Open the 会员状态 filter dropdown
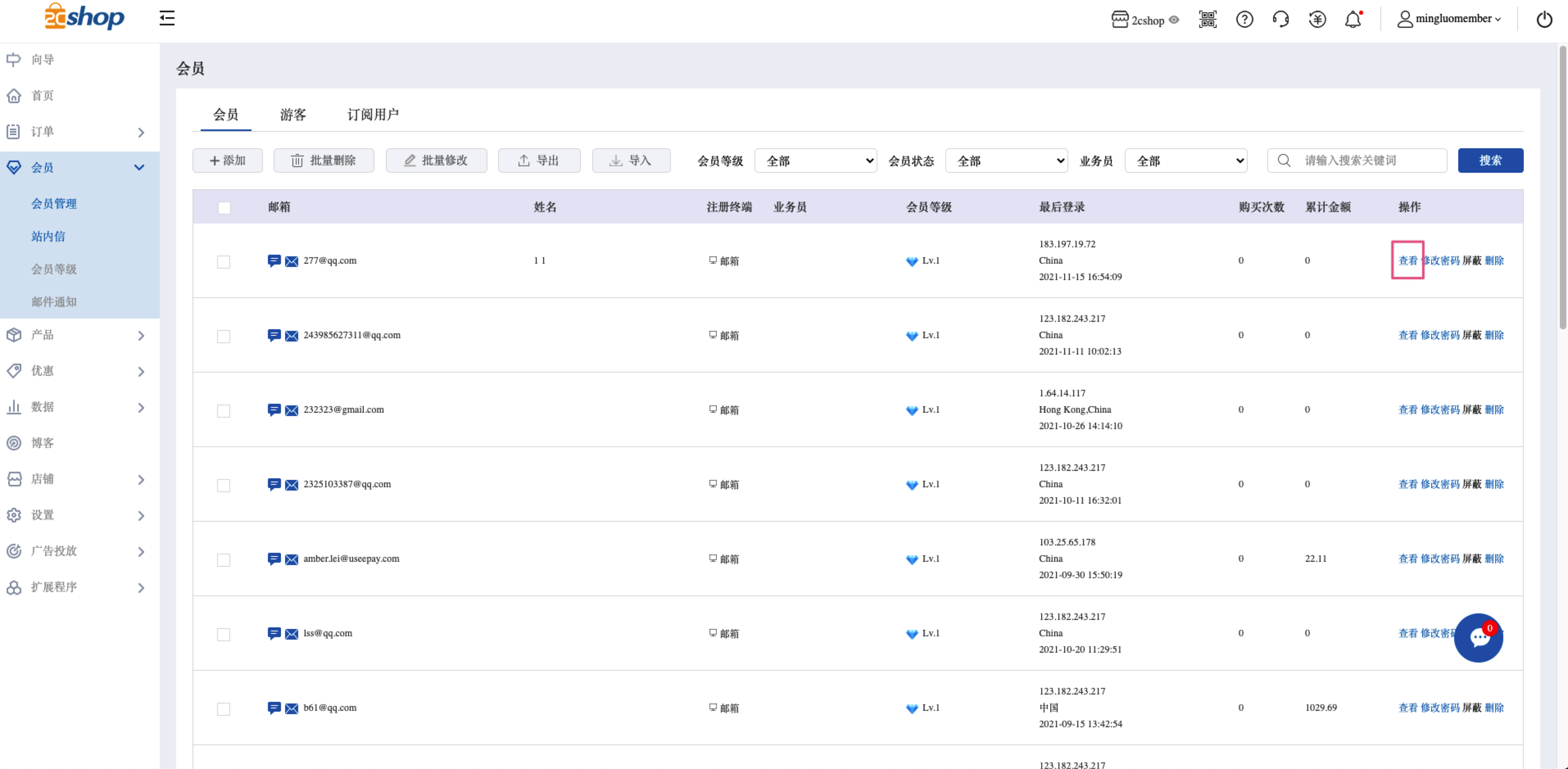 coord(1006,161)
